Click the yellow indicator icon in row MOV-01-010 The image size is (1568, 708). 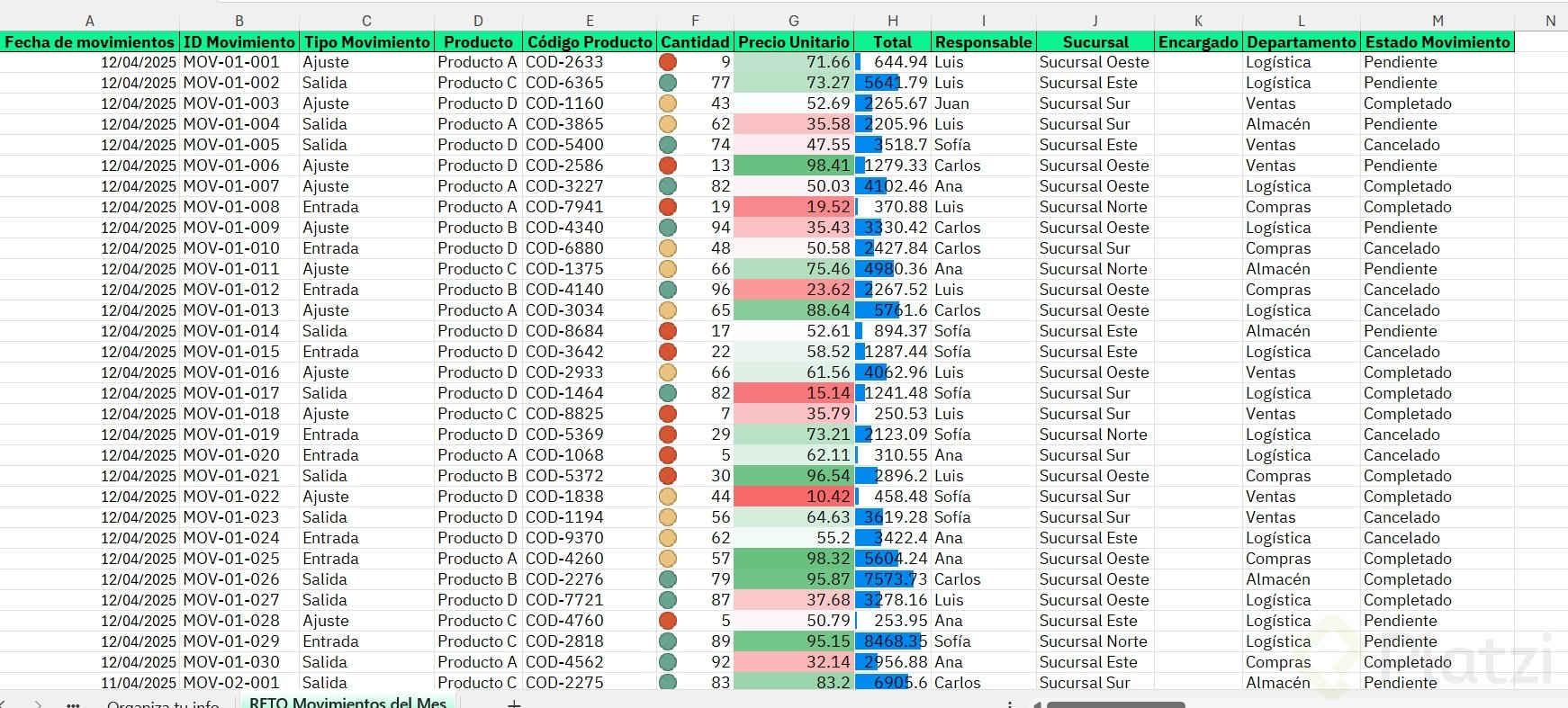[x=668, y=248]
